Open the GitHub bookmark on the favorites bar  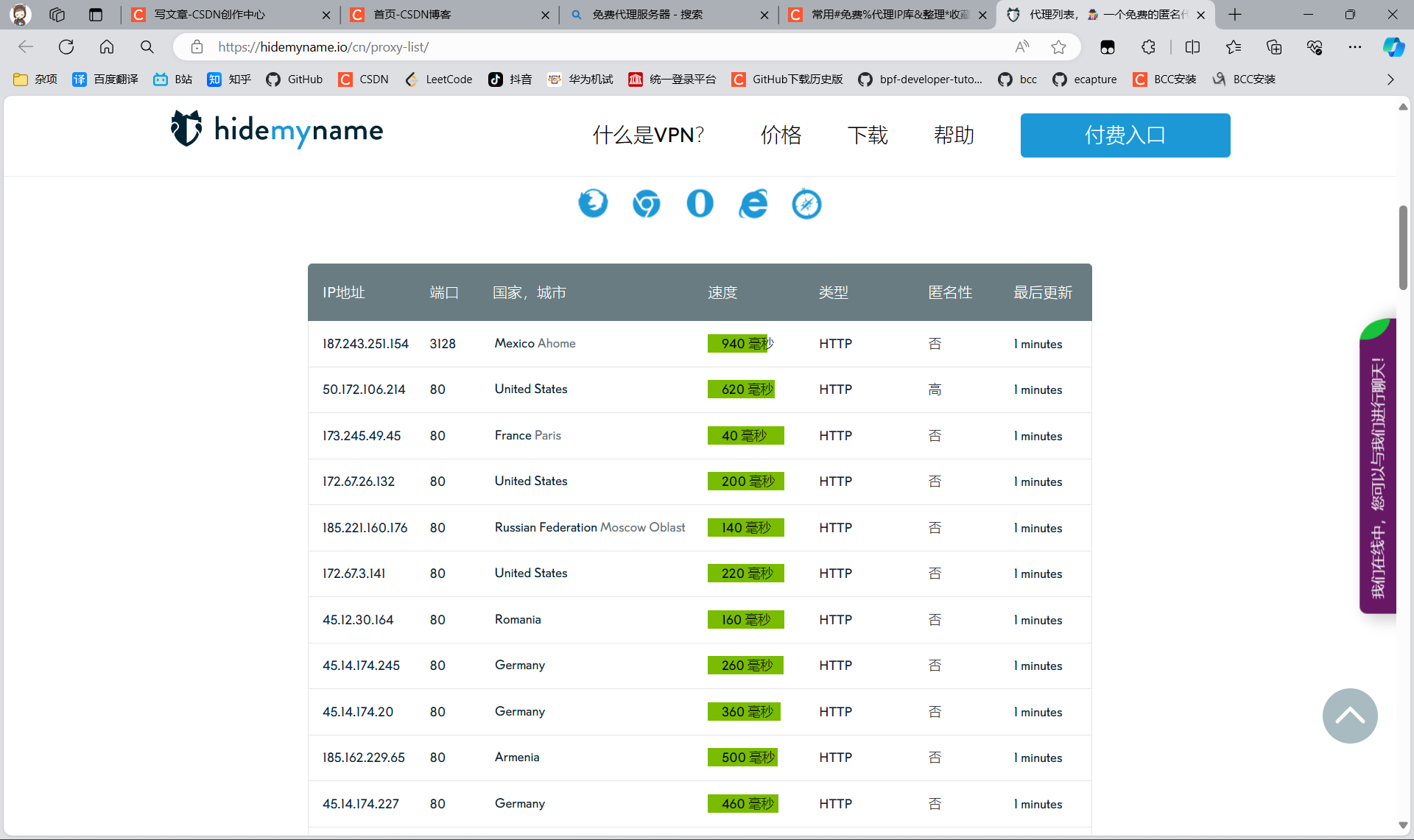point(294,79)
